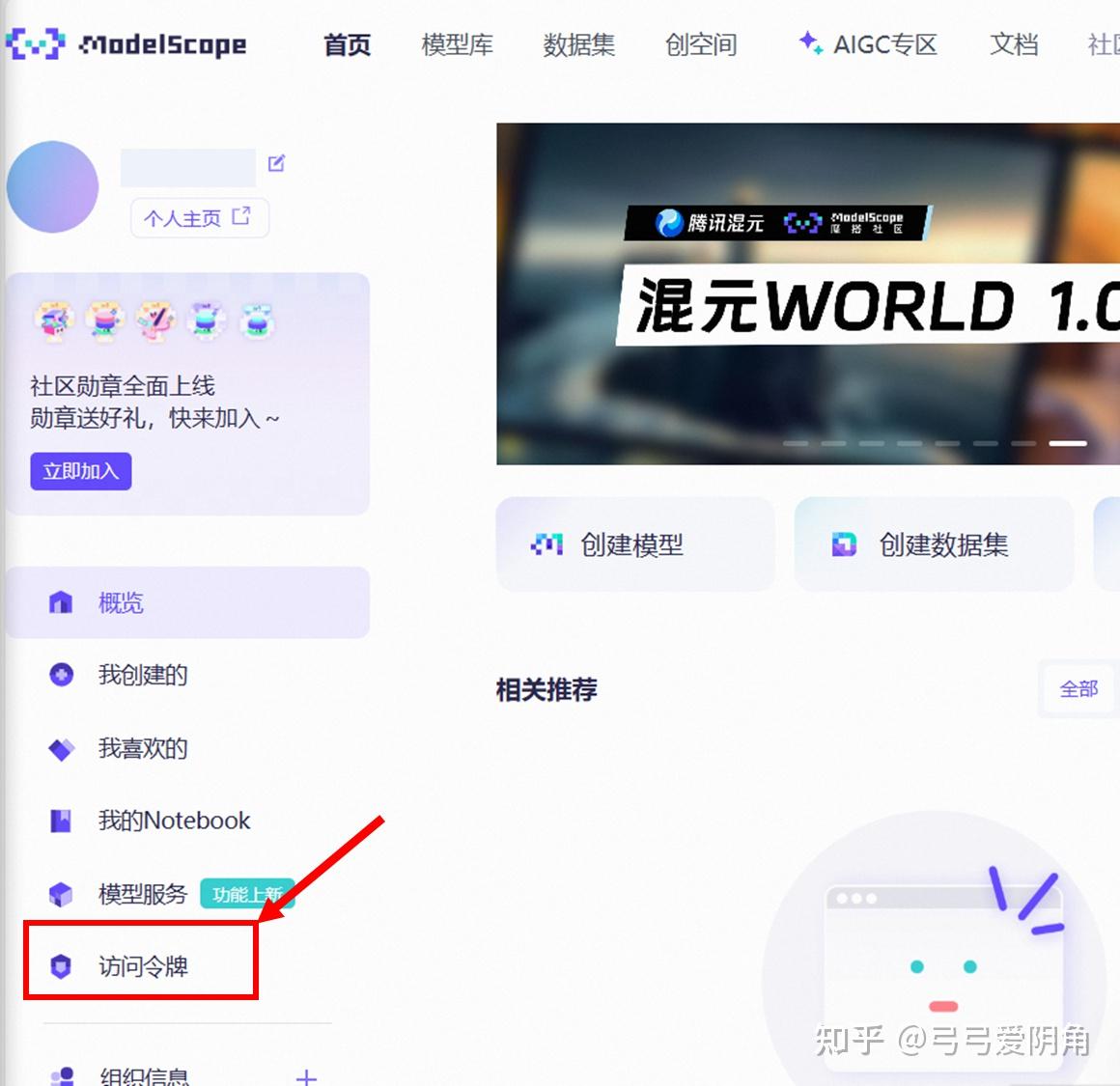Open 模型服务 cube icon entry
This screenshot has width=1120, height=1086.
coord(61,894)
